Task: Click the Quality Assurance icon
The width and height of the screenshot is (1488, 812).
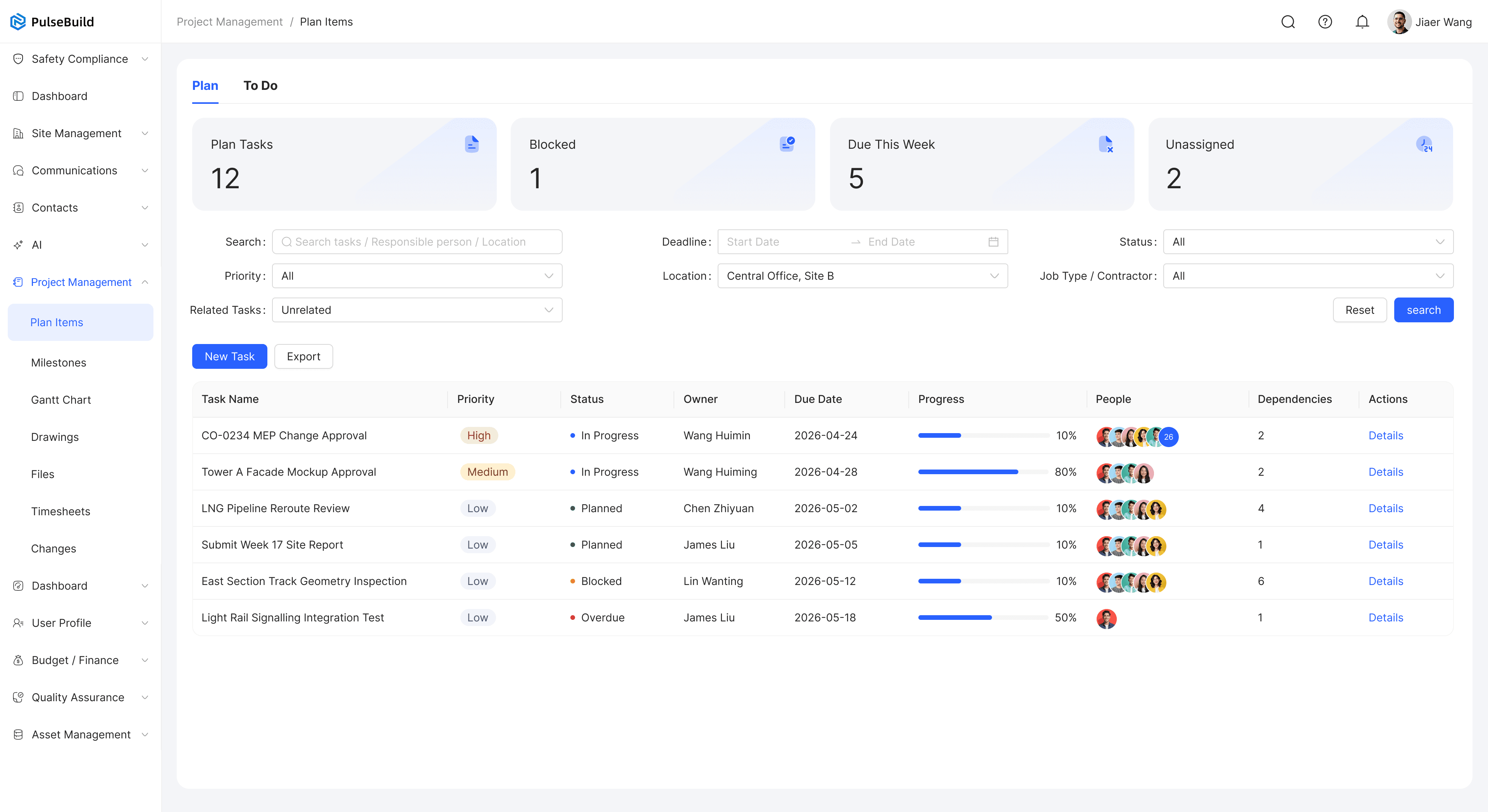Action: [x=19, y=698]
